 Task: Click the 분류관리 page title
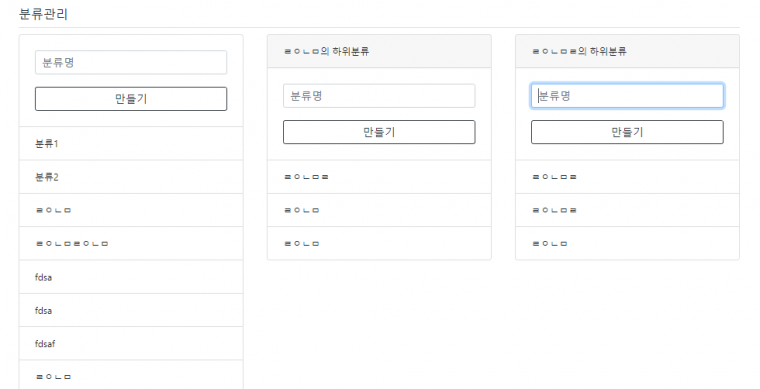pos(43,14)
